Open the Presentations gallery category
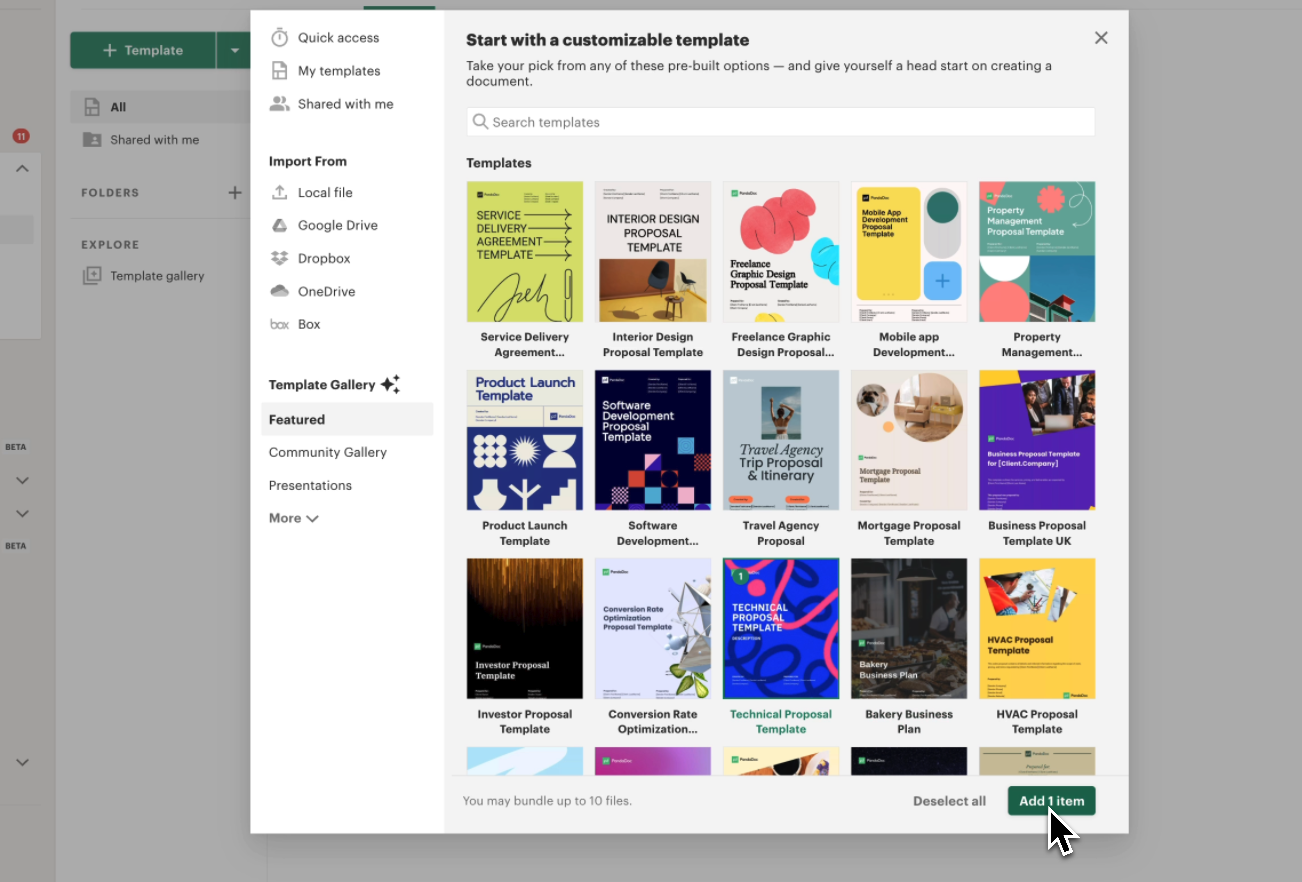This screenshot has height=882, width=1302. 310,485
